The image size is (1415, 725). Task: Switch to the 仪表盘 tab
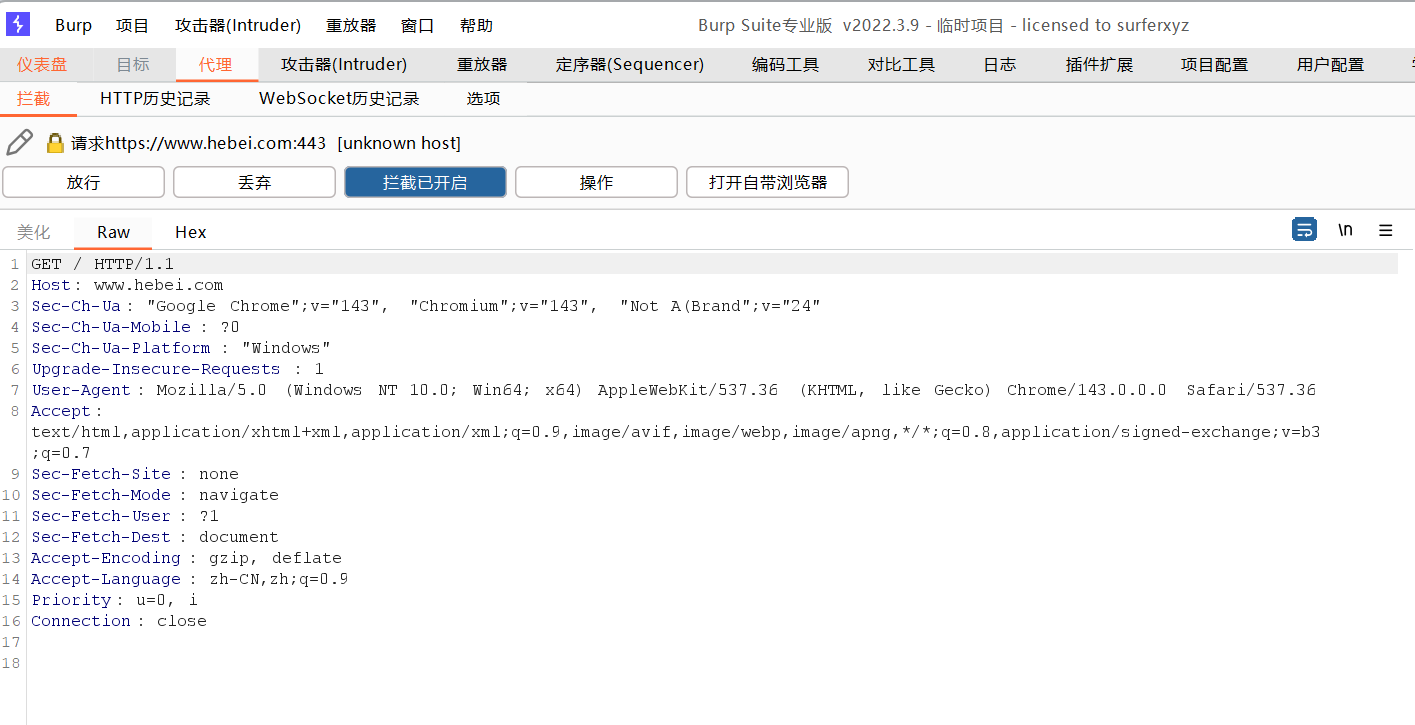42,64
